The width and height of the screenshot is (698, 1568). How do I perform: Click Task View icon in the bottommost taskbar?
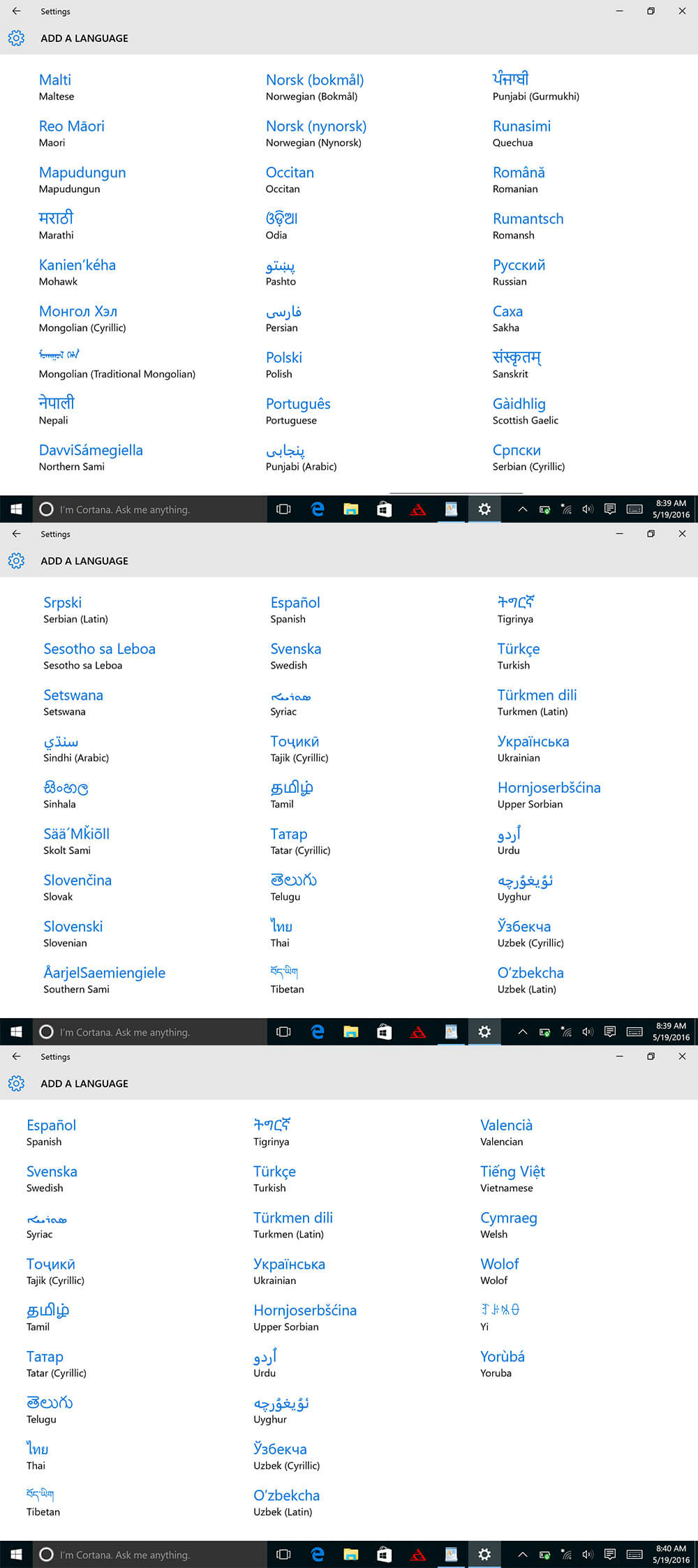(x=283, y=1554)
